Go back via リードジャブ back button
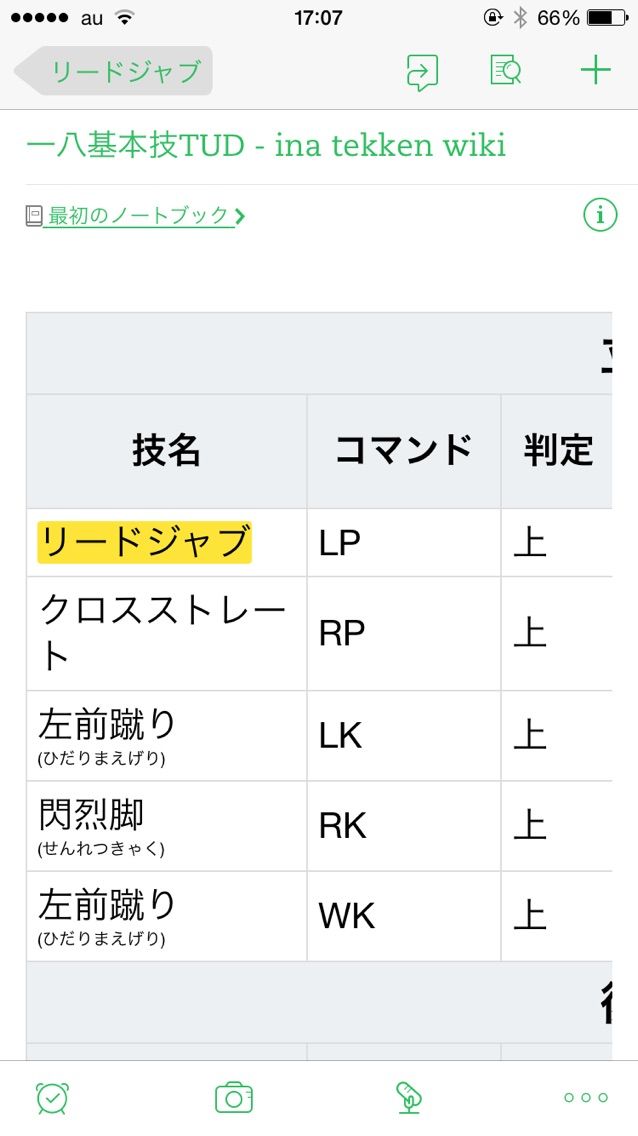The height and width of the screenshot is (1136, 638). tap(114, 71)
